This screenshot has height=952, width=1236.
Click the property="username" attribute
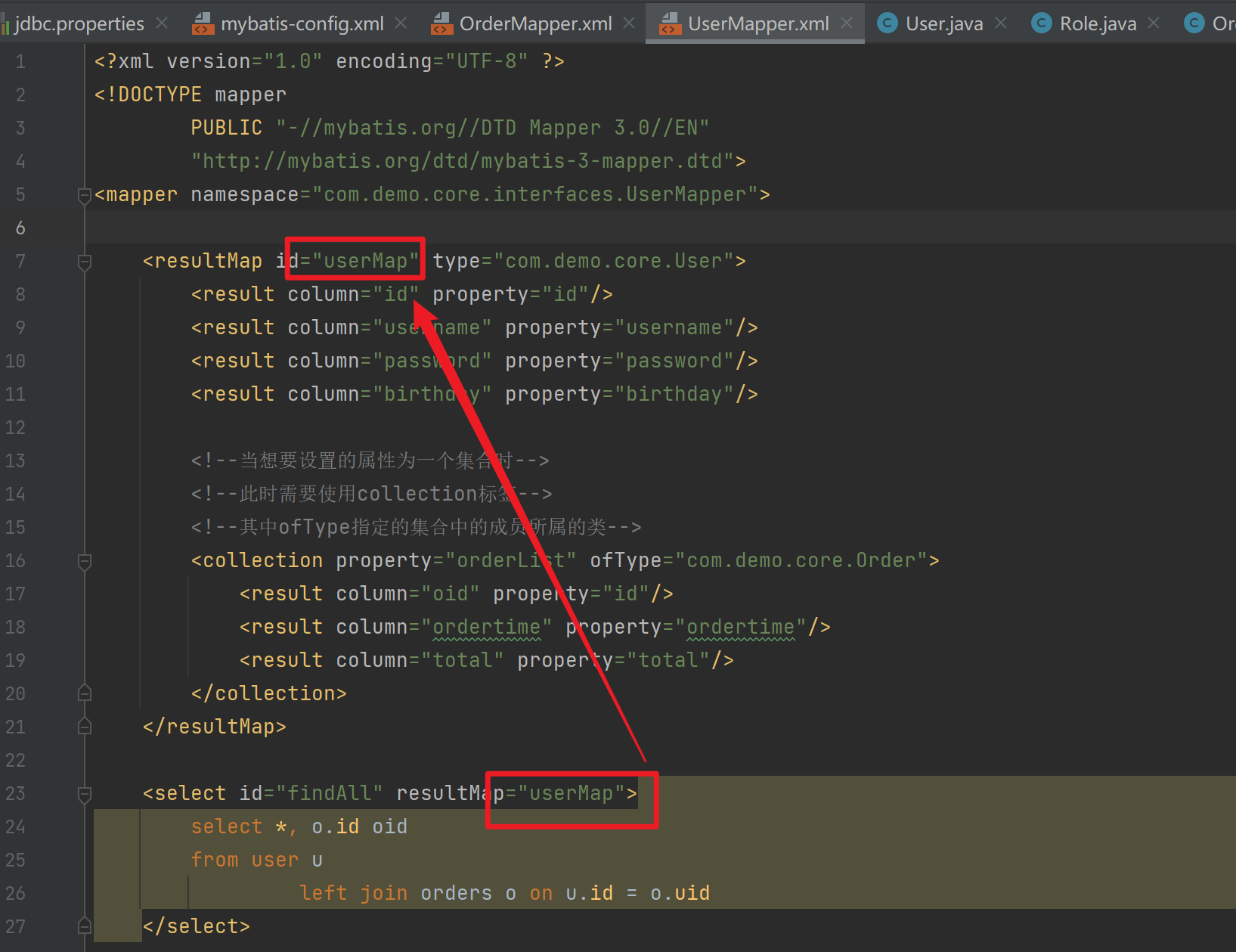[620, 327]
